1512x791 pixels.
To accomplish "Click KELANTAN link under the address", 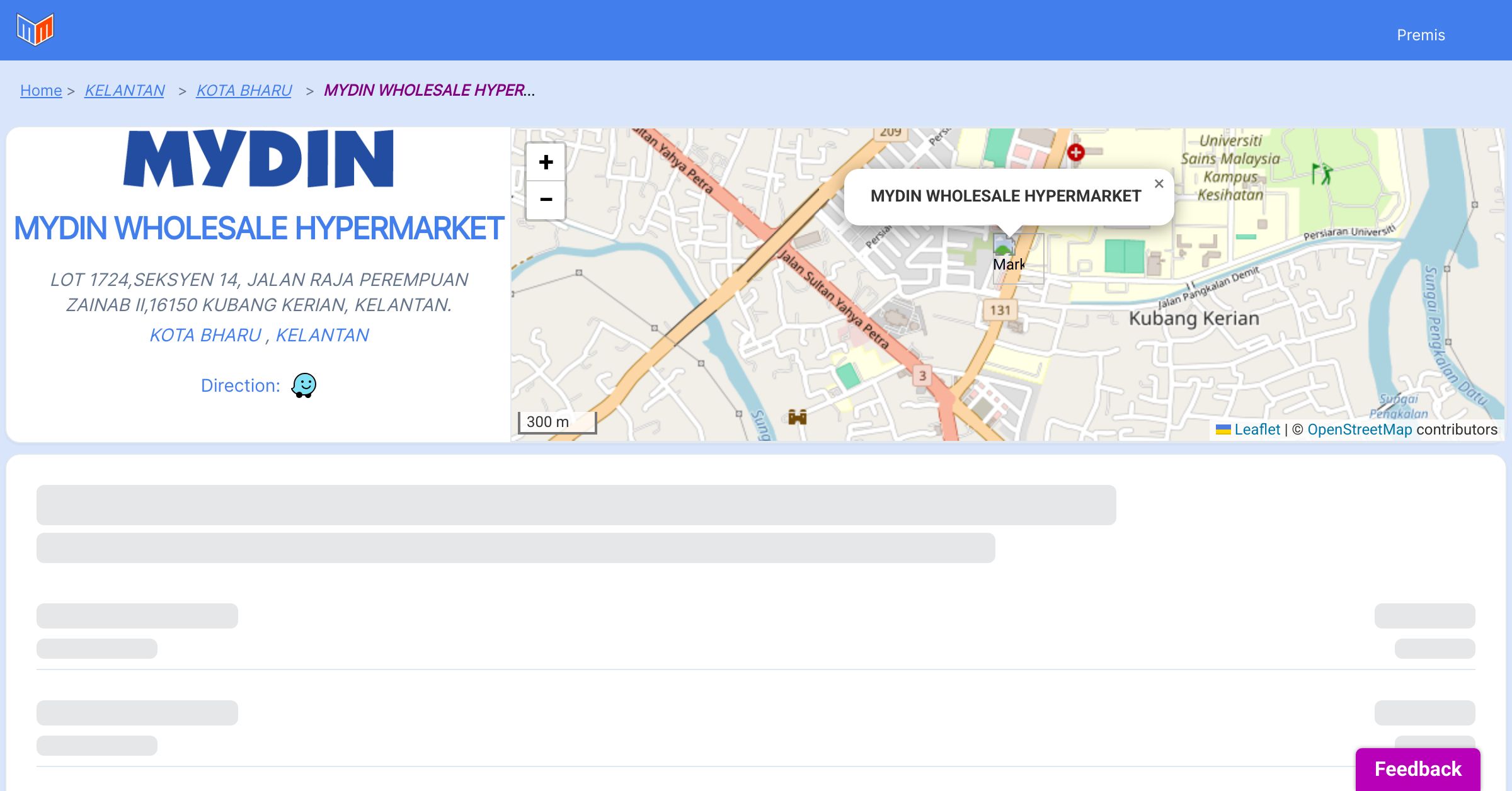I will [x=322, y=335].
